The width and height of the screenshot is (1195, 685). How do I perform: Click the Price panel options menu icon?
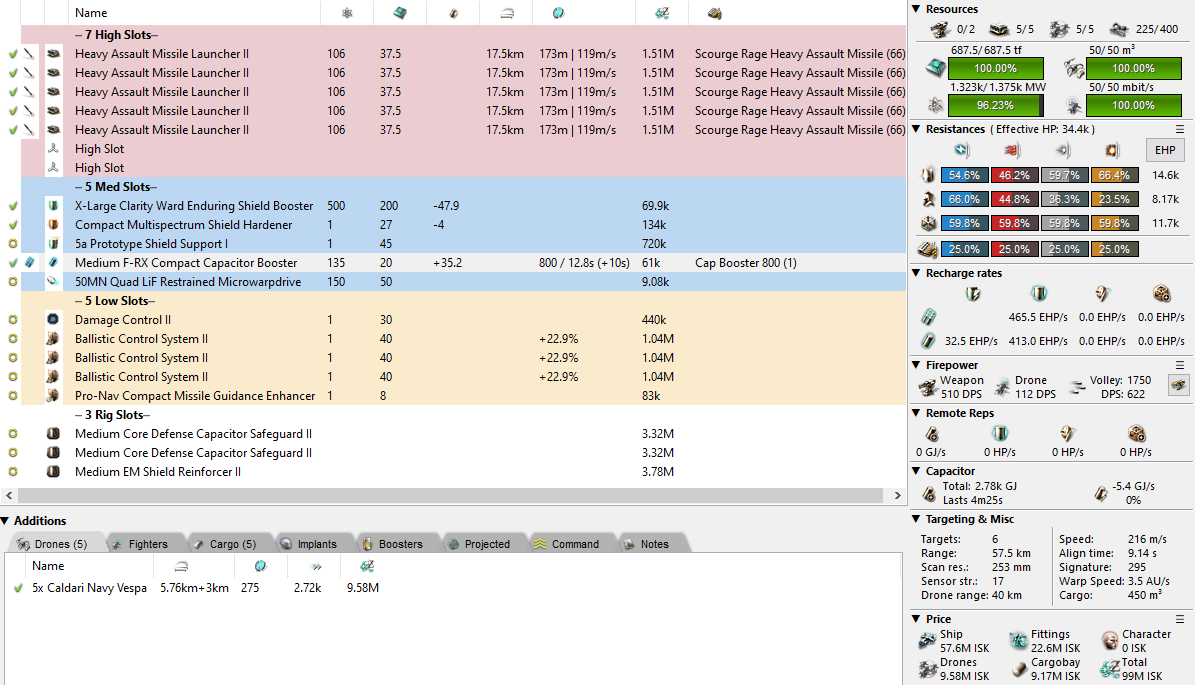(x=1180, y=619)
